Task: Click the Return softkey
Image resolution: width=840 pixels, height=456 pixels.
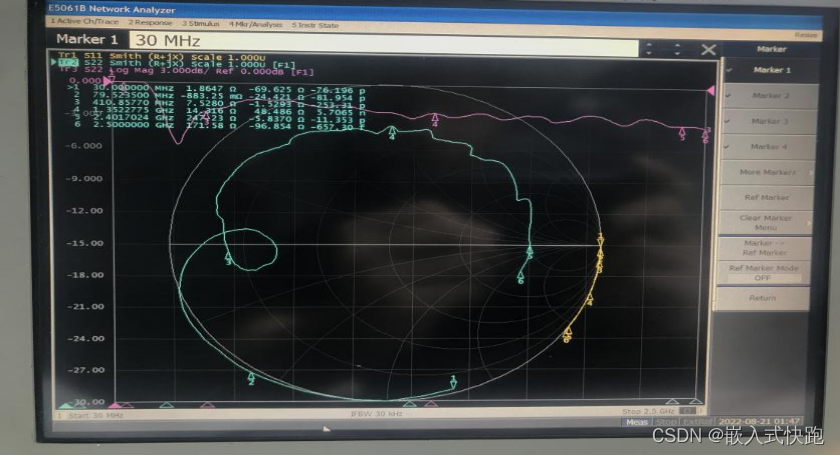Action: click(x=762, y=298)
